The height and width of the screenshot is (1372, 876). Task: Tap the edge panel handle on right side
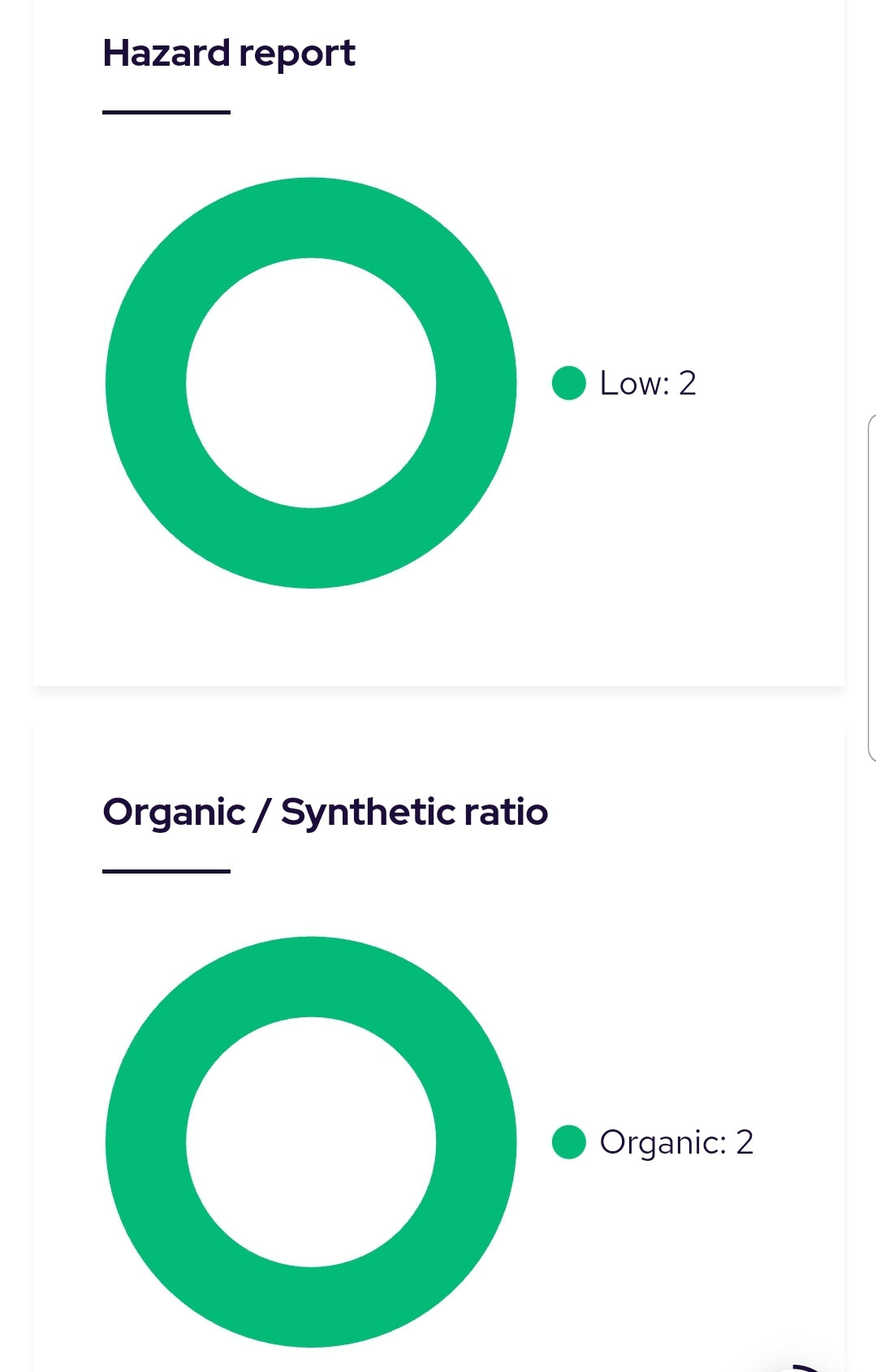click(871, 589)
